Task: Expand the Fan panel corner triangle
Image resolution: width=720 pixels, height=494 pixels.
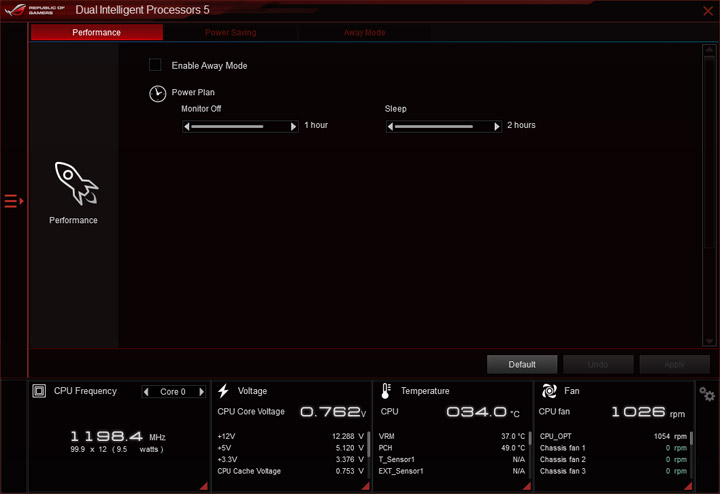Action: point(688,486)
